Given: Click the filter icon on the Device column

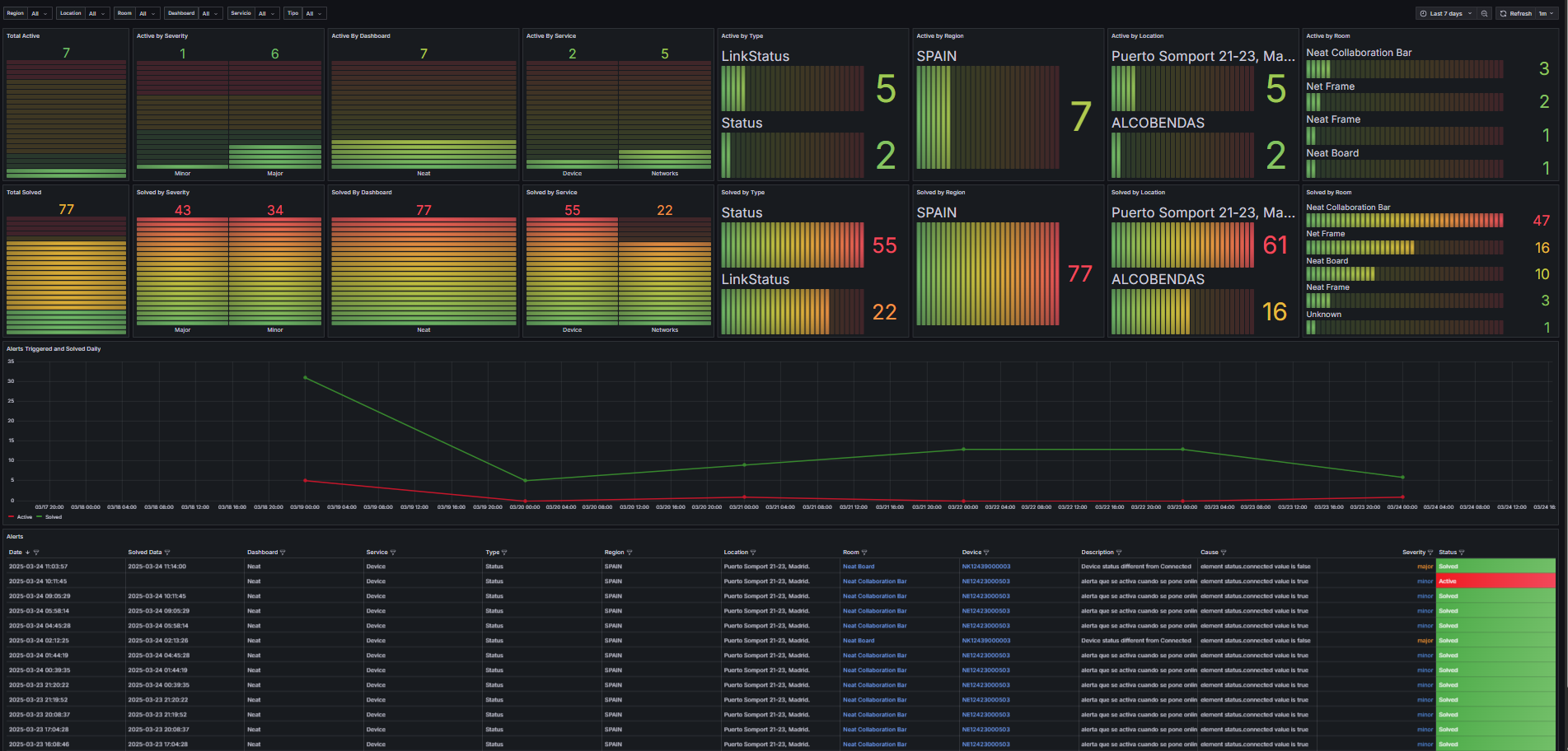Looking at the screenshot, I should pos(987,552).
